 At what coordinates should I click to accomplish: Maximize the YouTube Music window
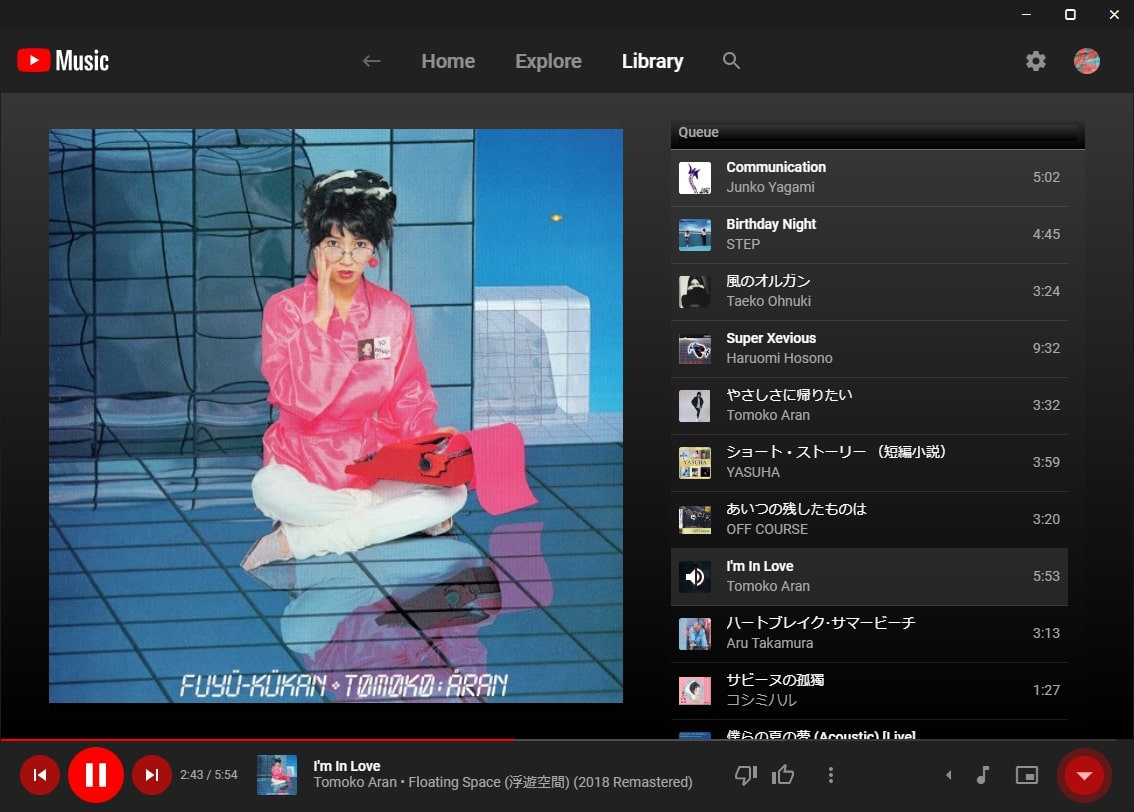1070,14
